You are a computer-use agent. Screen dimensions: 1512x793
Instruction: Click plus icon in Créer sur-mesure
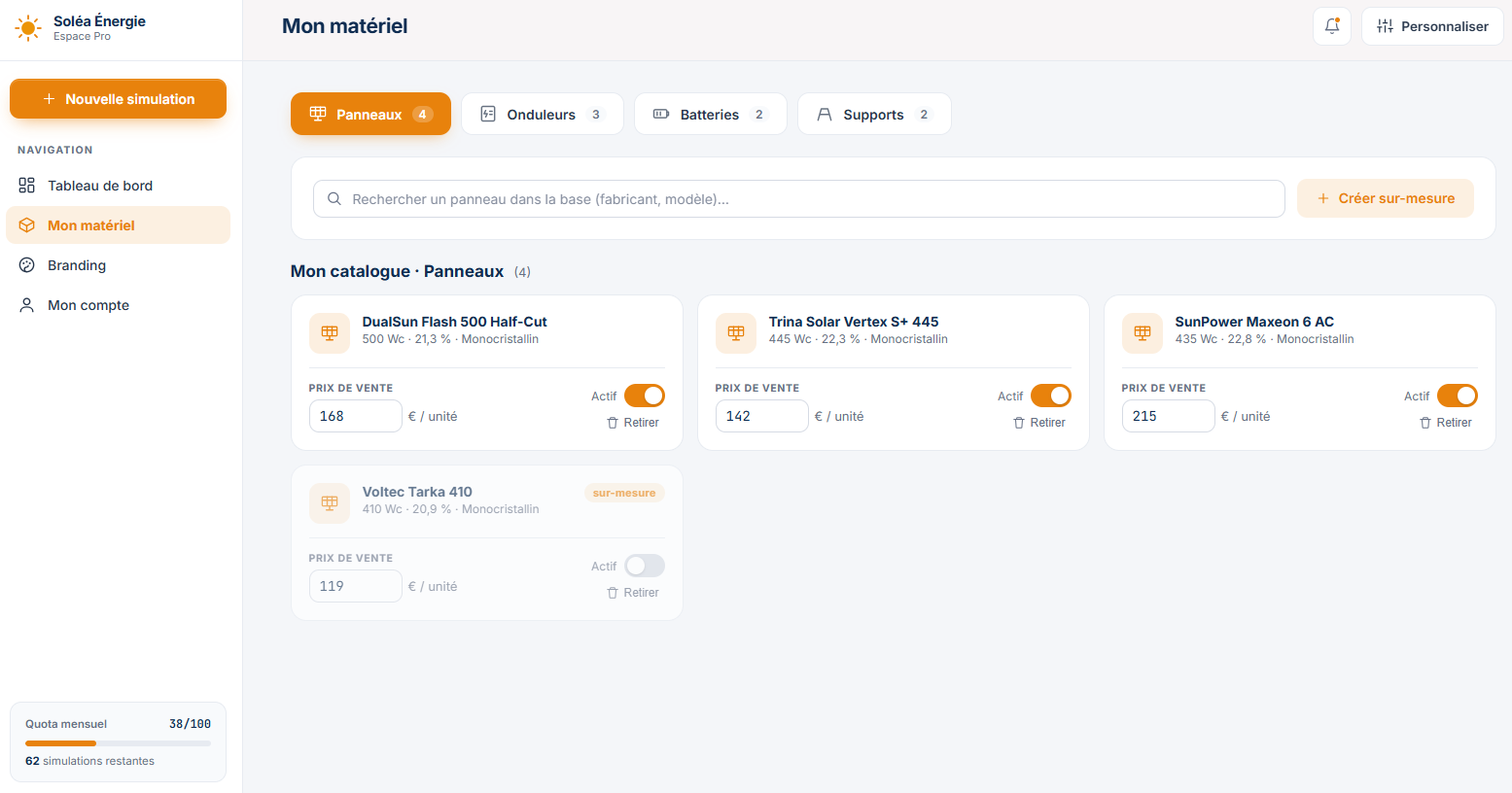pos(1323,198)
